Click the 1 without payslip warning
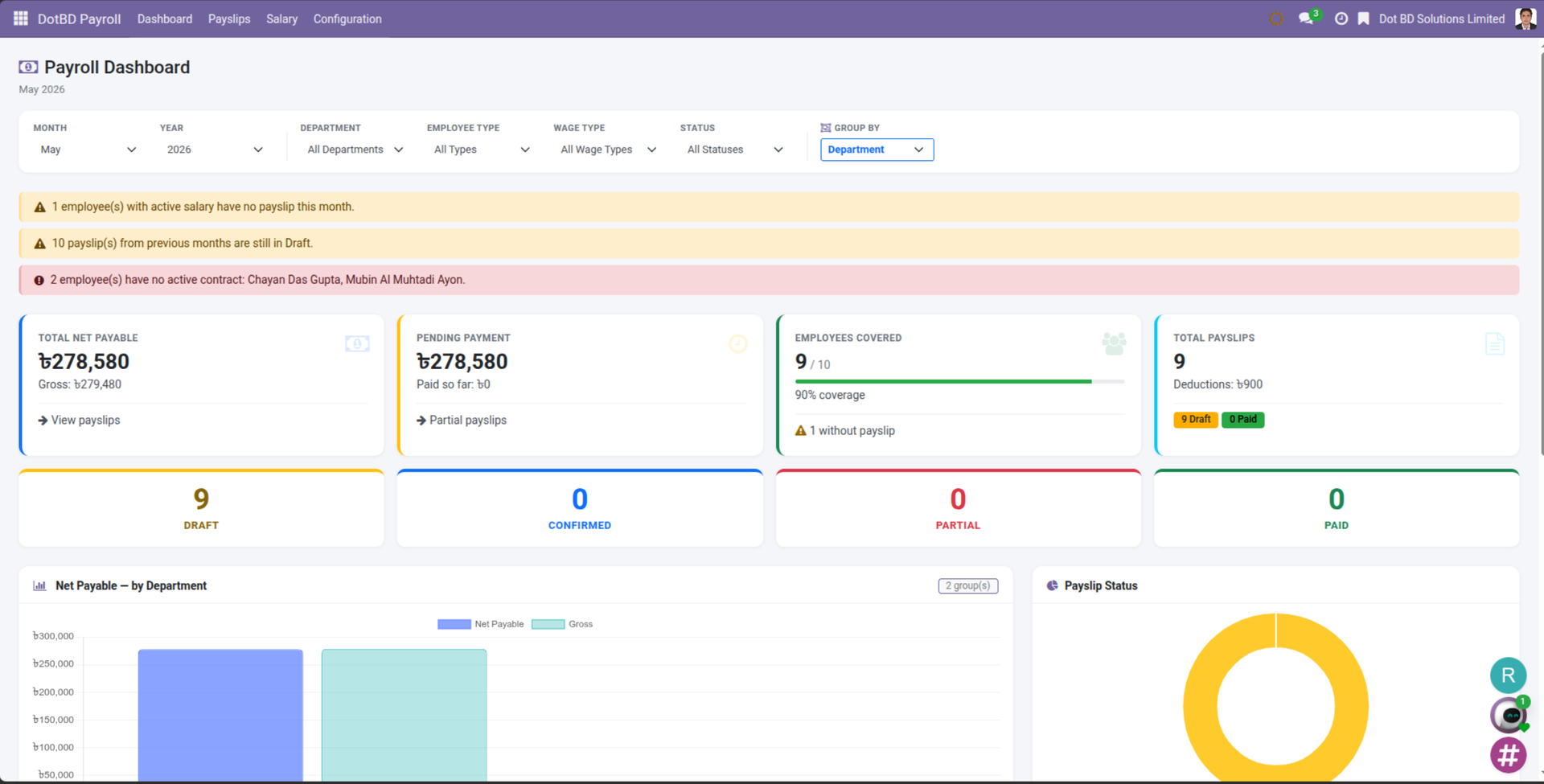 [x=845, y=431]
